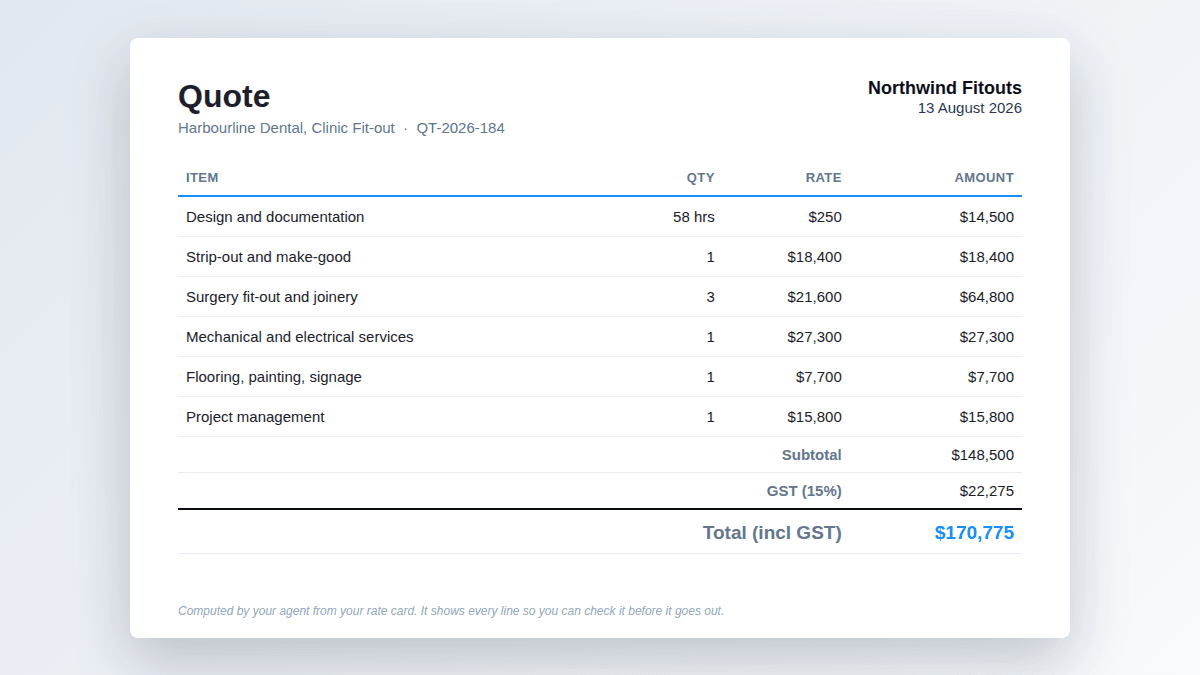The height and width of the screenshot is (675, 1200).
Task: Click the AMOUNT column header
Action: click(984, 178)
